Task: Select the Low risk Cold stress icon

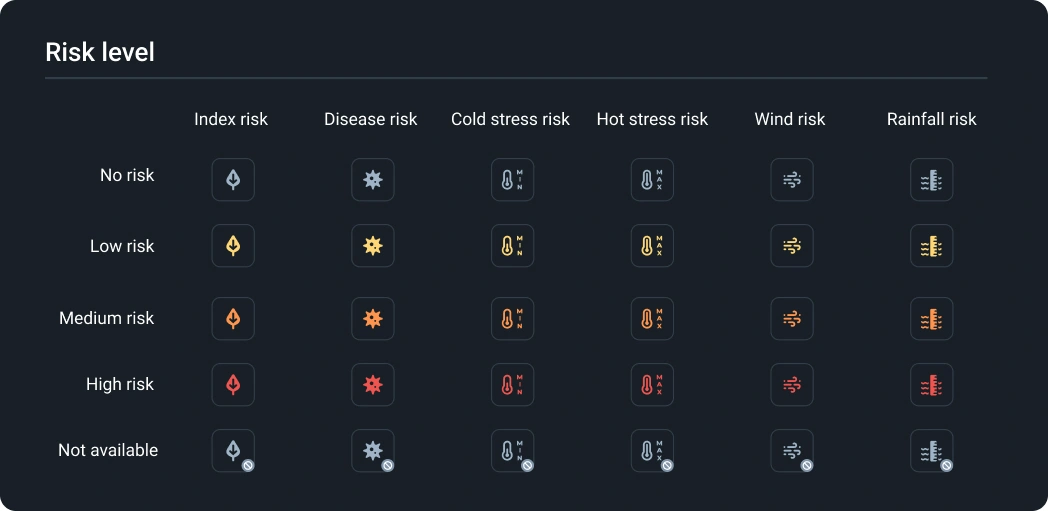Action: coord(512,246)
